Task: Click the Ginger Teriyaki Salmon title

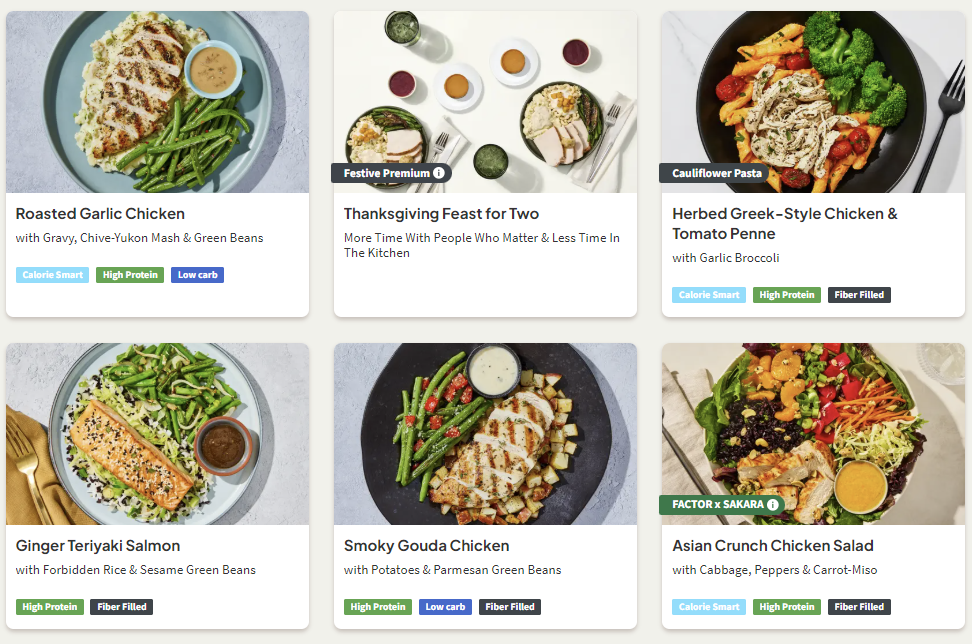Action: pyautogui.click(x=98, y=546)
